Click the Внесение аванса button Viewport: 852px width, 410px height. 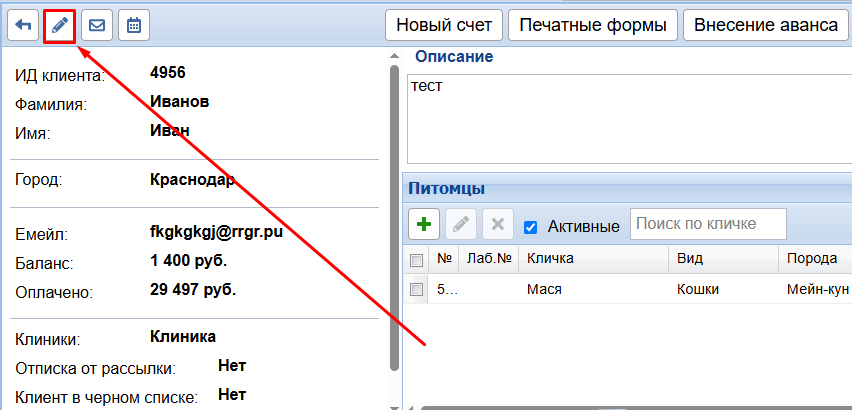point(766,25)
